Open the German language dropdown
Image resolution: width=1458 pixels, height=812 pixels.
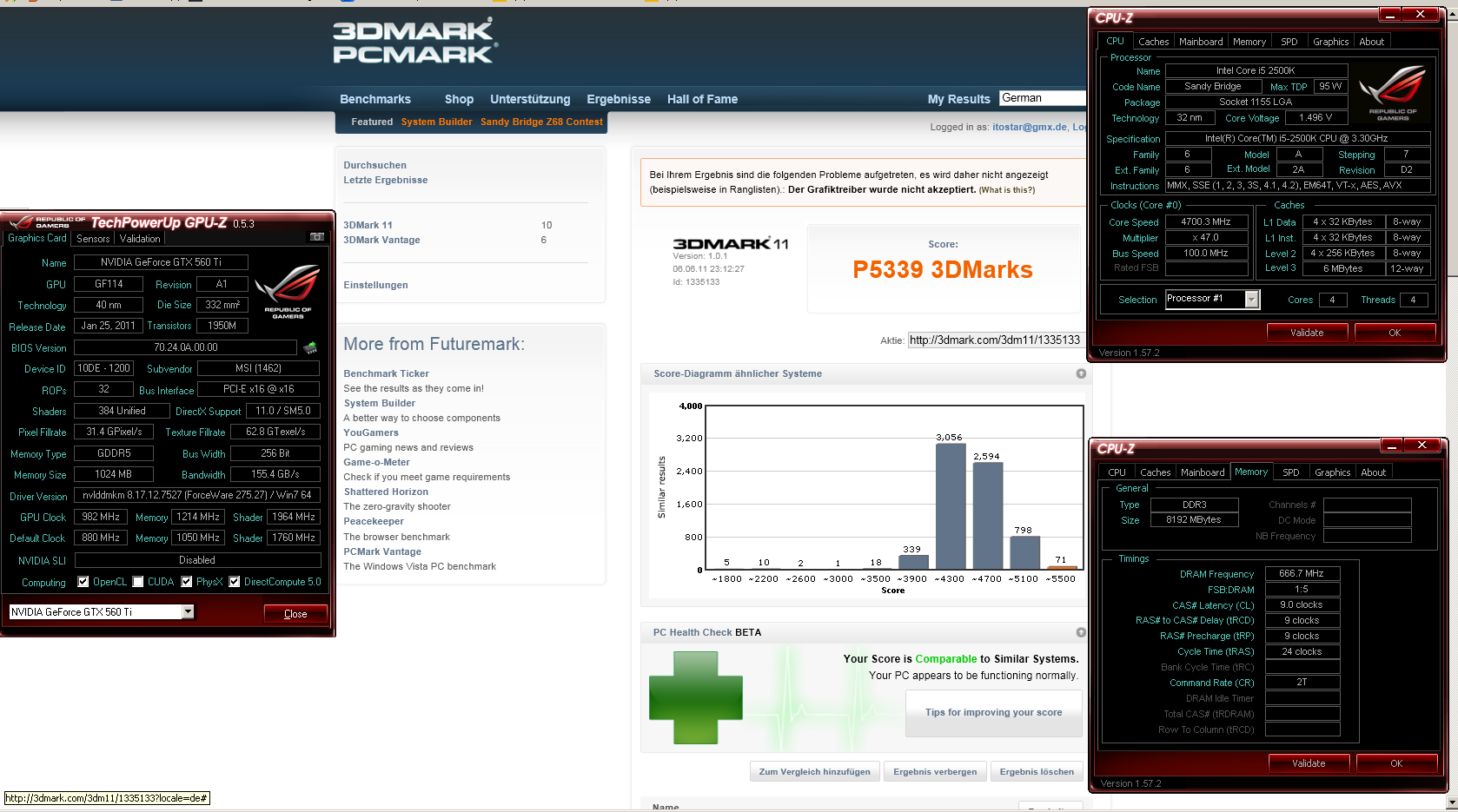pos(1043,98)
